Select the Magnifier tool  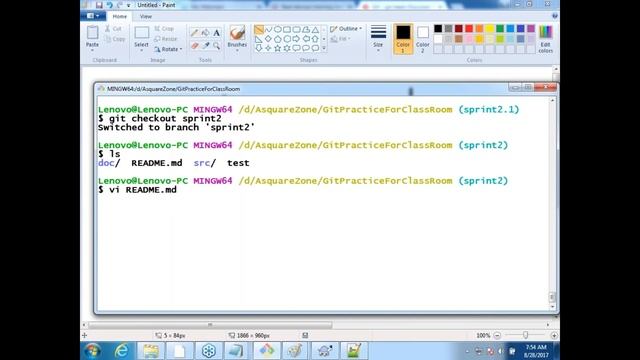pos(216,45)
